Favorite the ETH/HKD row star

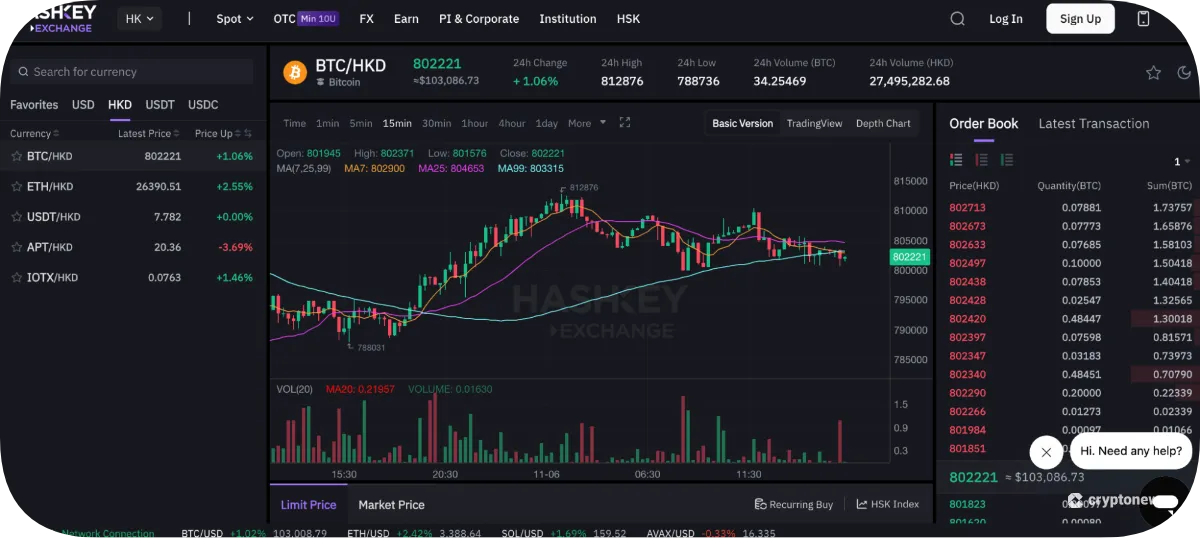point(16,186)
